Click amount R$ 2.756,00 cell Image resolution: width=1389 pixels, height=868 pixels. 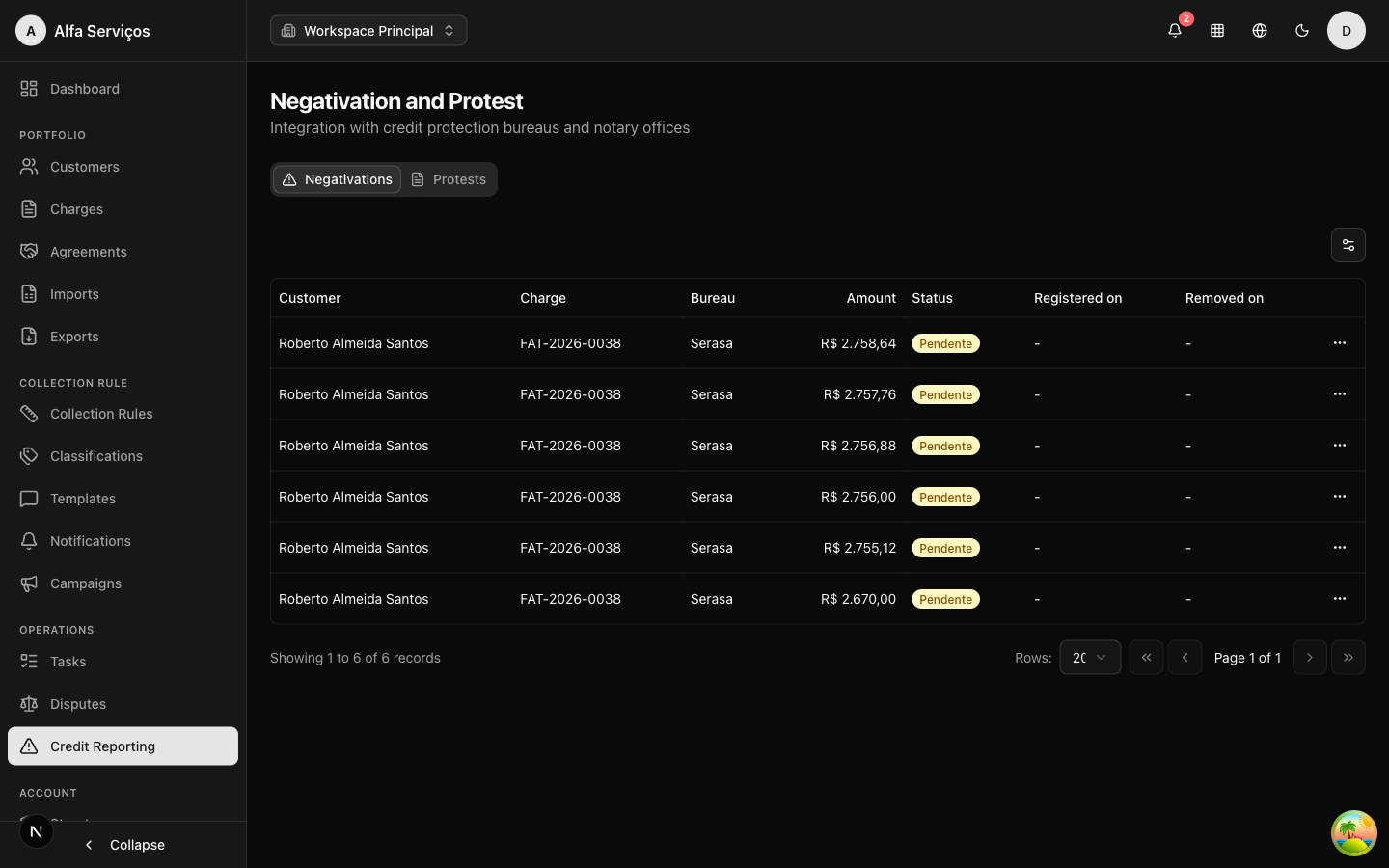pos(858,497)
